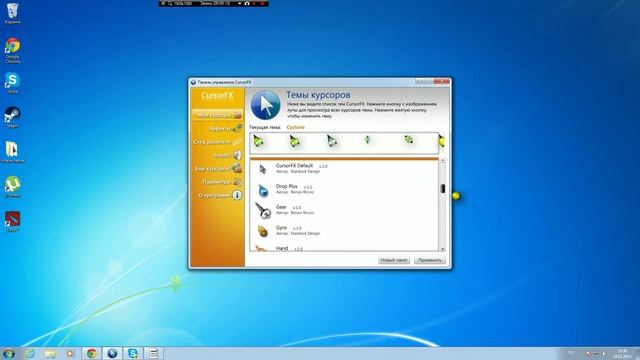
Task: Switch to Skype in the taskbar
Action: click(133, 353)
